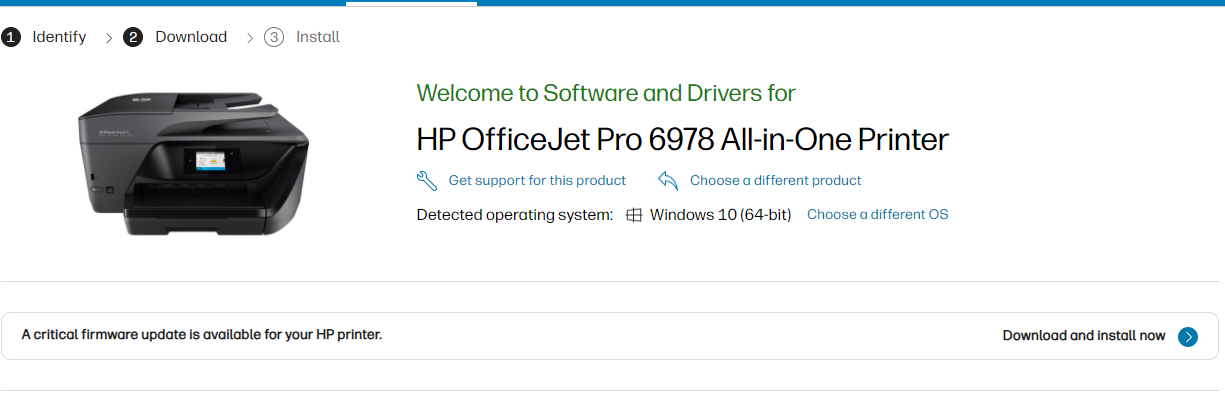The image size is (1225, 419).
Task: Click the wrench support icon
Action: (x=427, y=181)
